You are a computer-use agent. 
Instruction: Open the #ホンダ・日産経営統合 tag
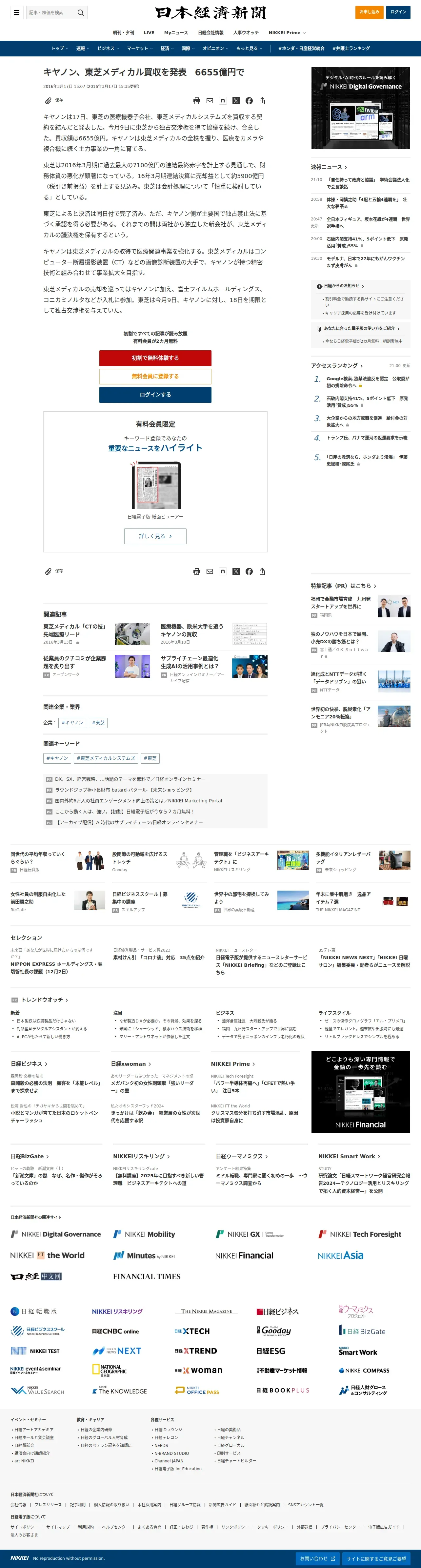(301, 49)
